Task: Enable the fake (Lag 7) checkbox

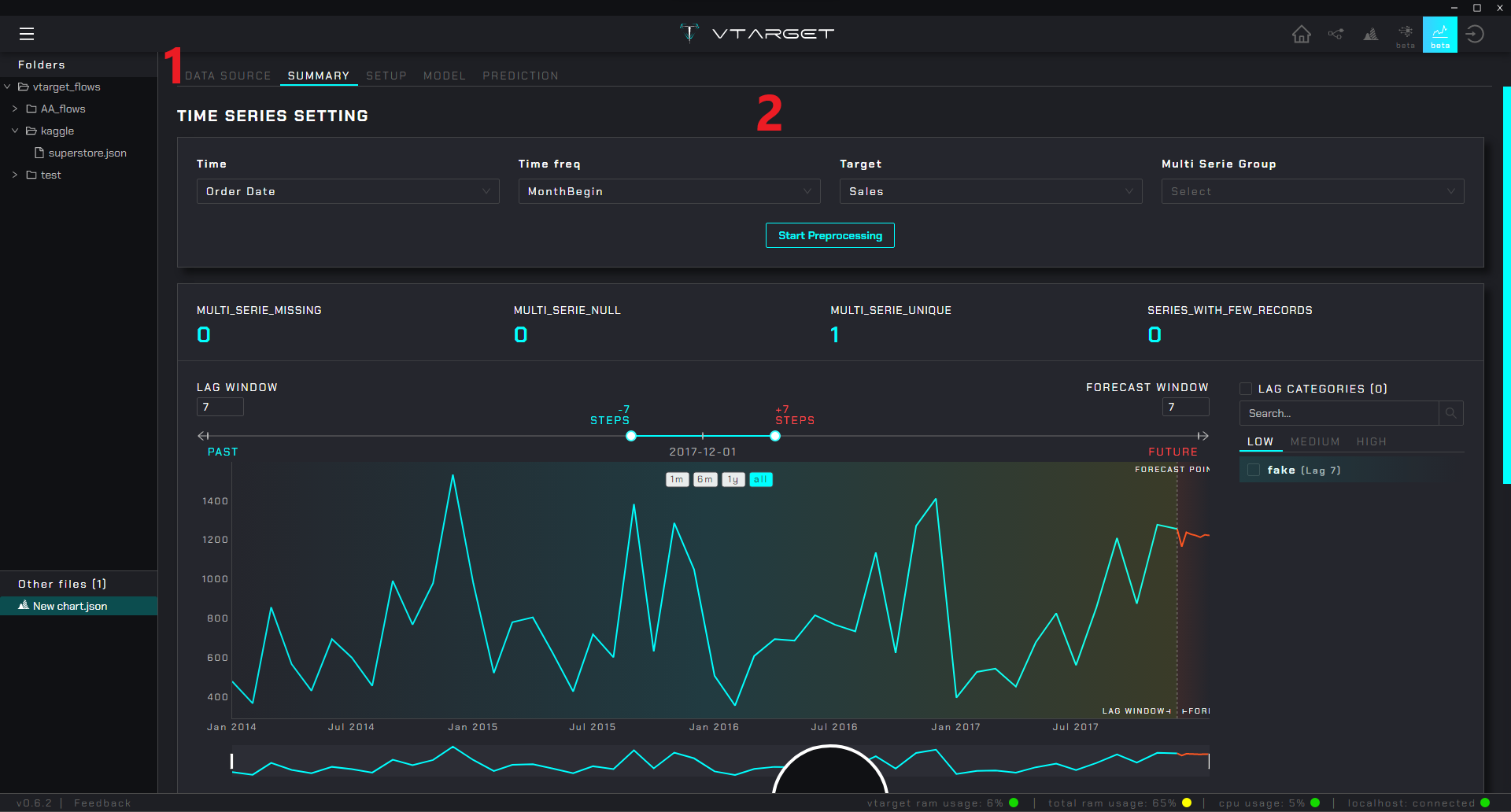Action: click(x=1254, y=470)
